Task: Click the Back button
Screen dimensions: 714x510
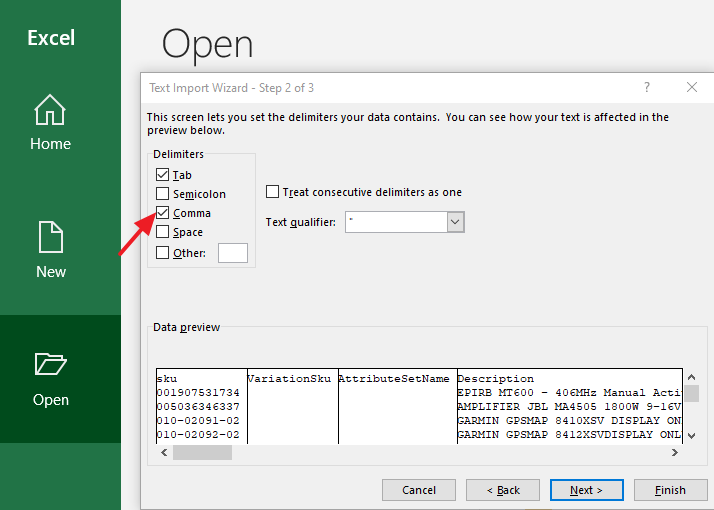Action: coord(503,490)
